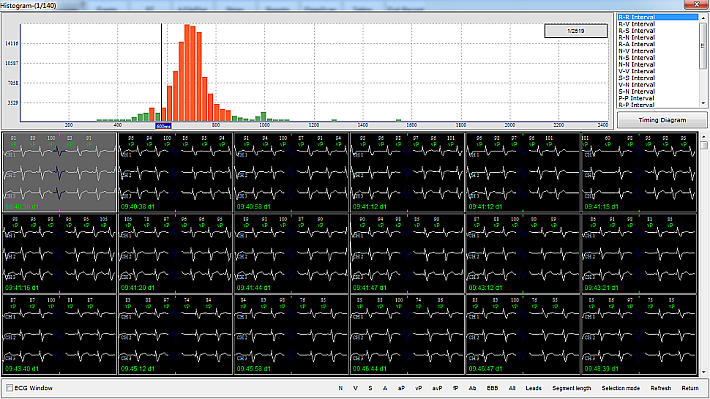Click the interval list scroll-up arrow

pos(703,18)
